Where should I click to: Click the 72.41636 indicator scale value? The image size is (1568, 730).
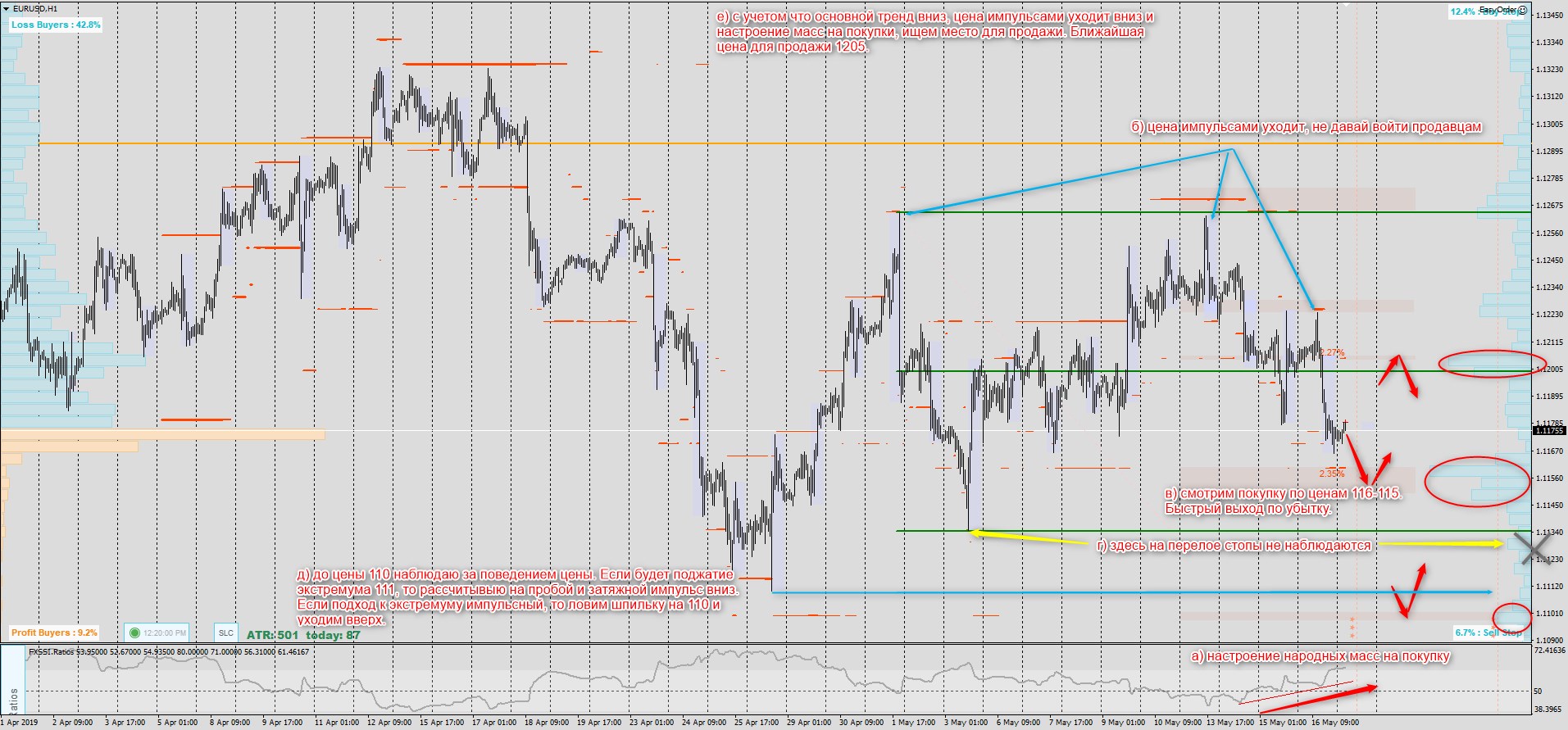1548,651
